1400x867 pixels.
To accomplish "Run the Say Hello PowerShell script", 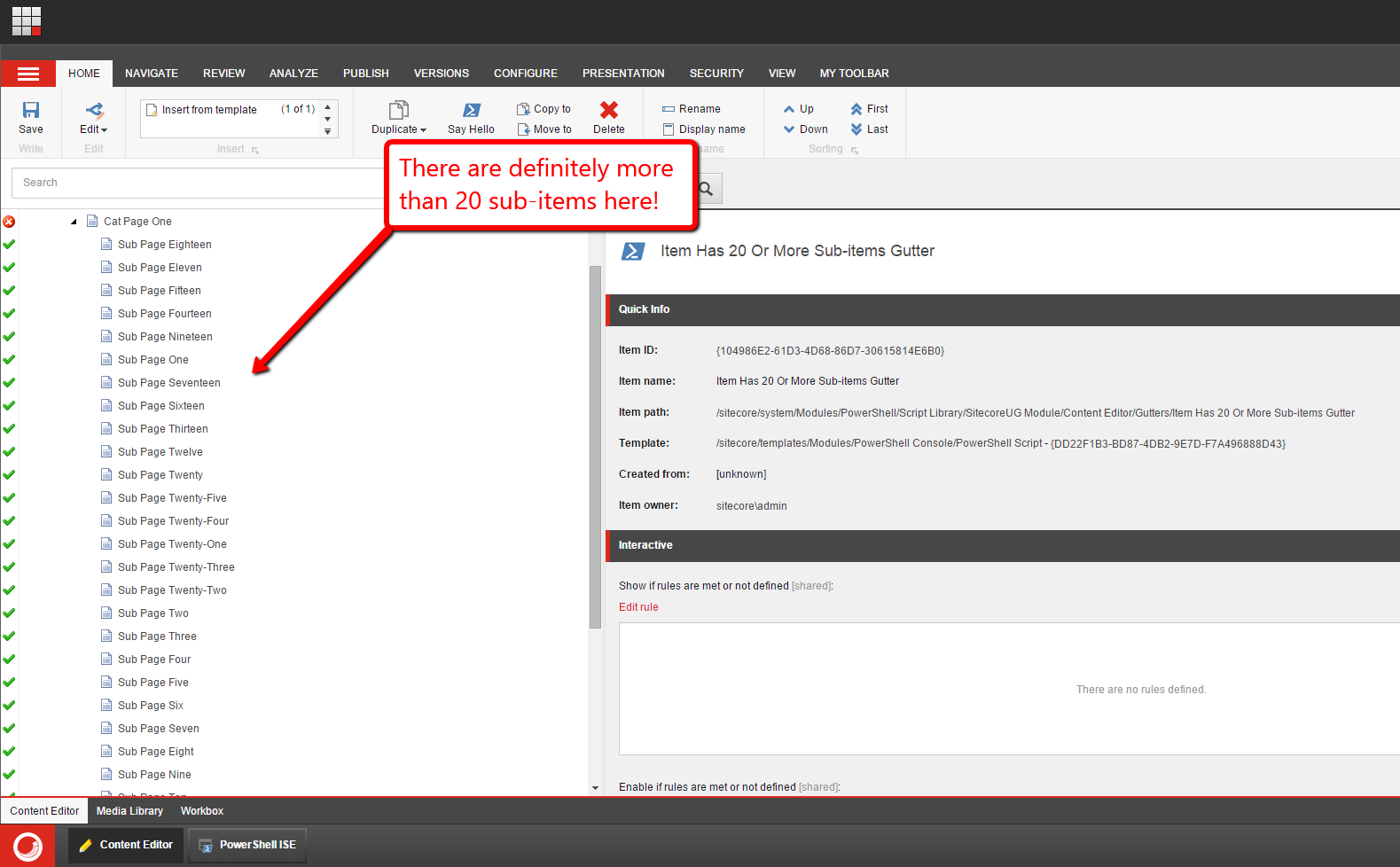I will coord(471,111).
